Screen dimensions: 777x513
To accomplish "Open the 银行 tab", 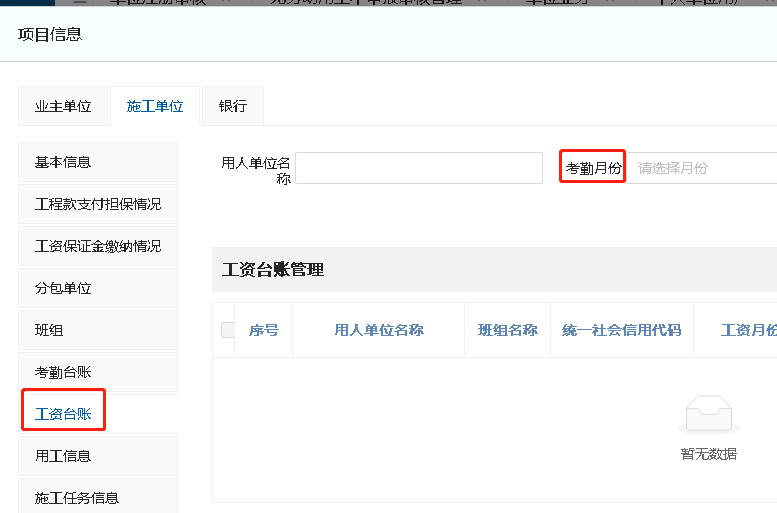I will [x=233, y=106].
